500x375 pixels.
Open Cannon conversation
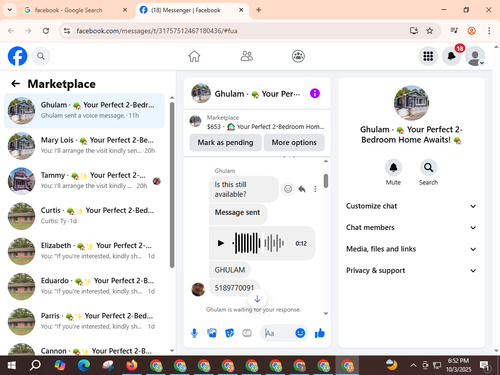coord(84,349)
